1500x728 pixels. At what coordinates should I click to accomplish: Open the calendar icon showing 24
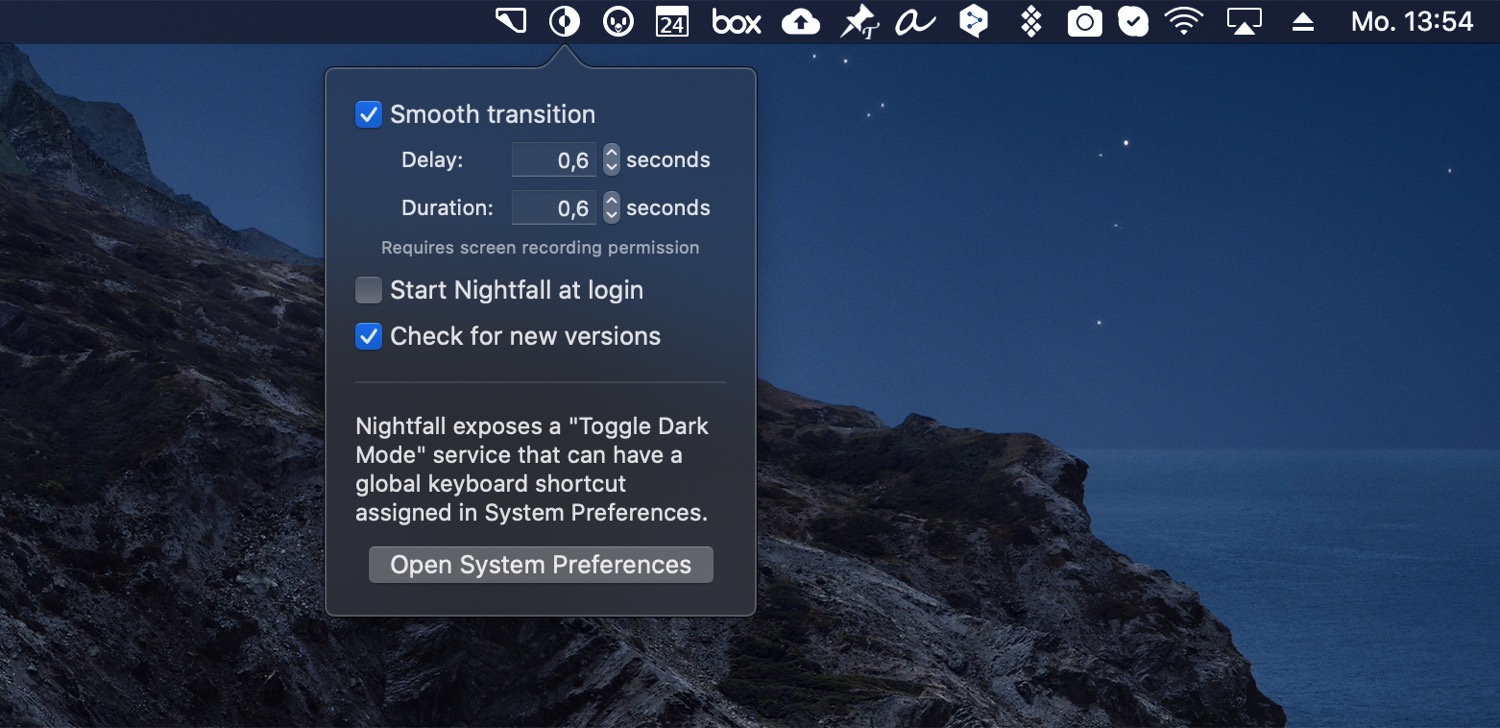[x=672, y=22]
